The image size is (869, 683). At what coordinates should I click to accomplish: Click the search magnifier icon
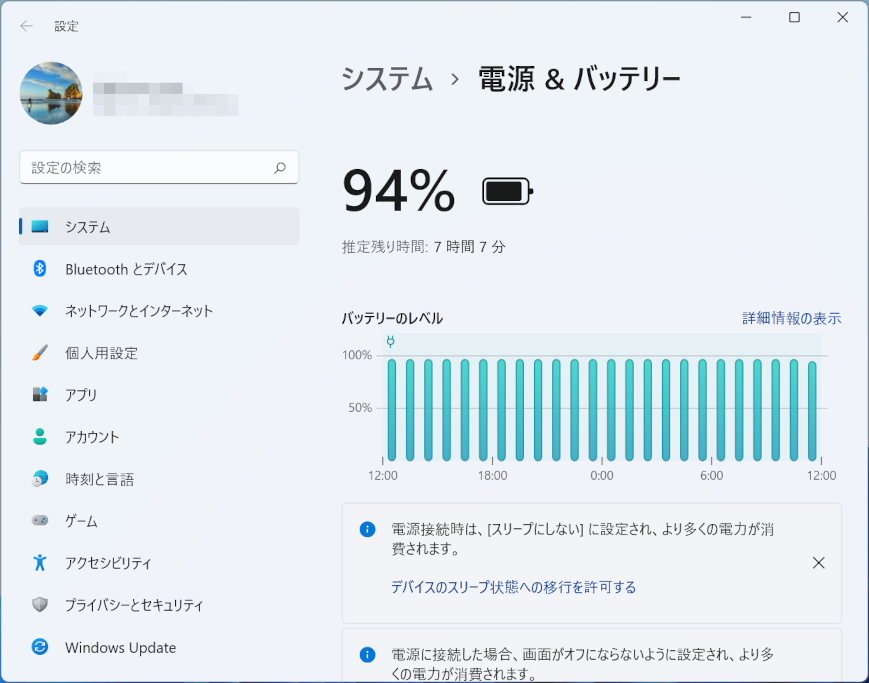280,168
